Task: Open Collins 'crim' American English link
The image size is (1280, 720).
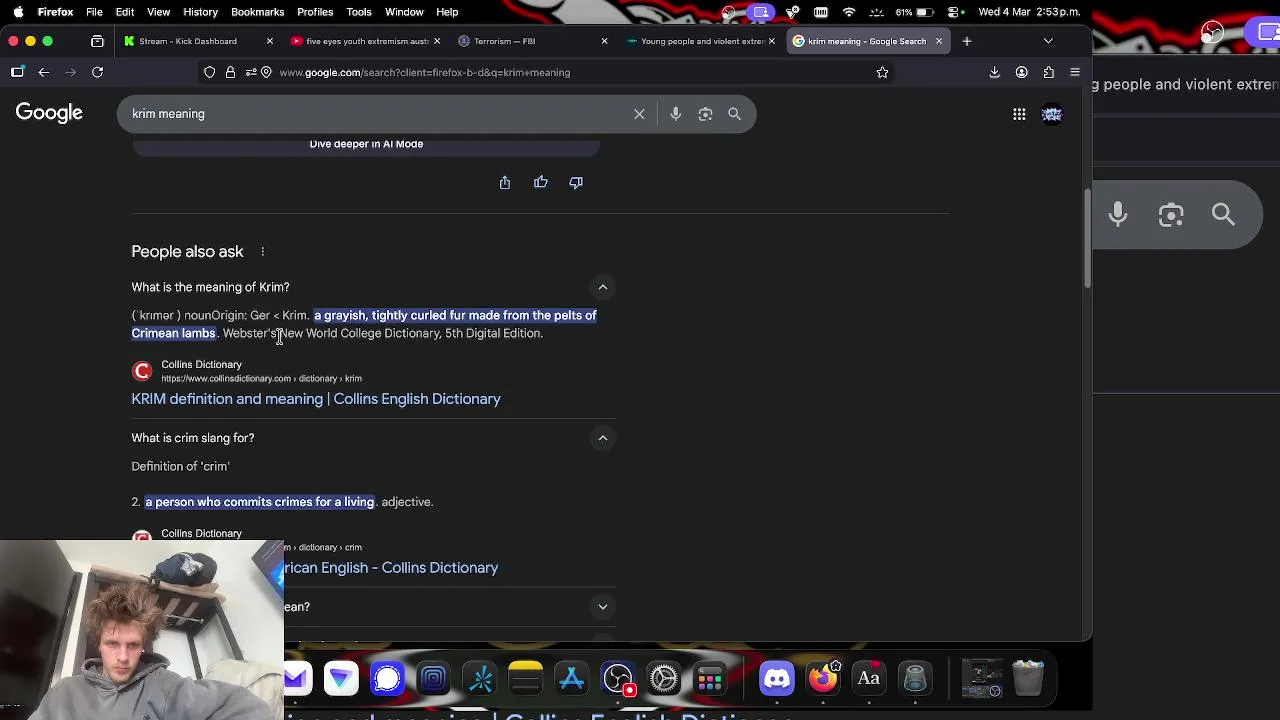Action: pyautogui.click(x=391, y=568)
